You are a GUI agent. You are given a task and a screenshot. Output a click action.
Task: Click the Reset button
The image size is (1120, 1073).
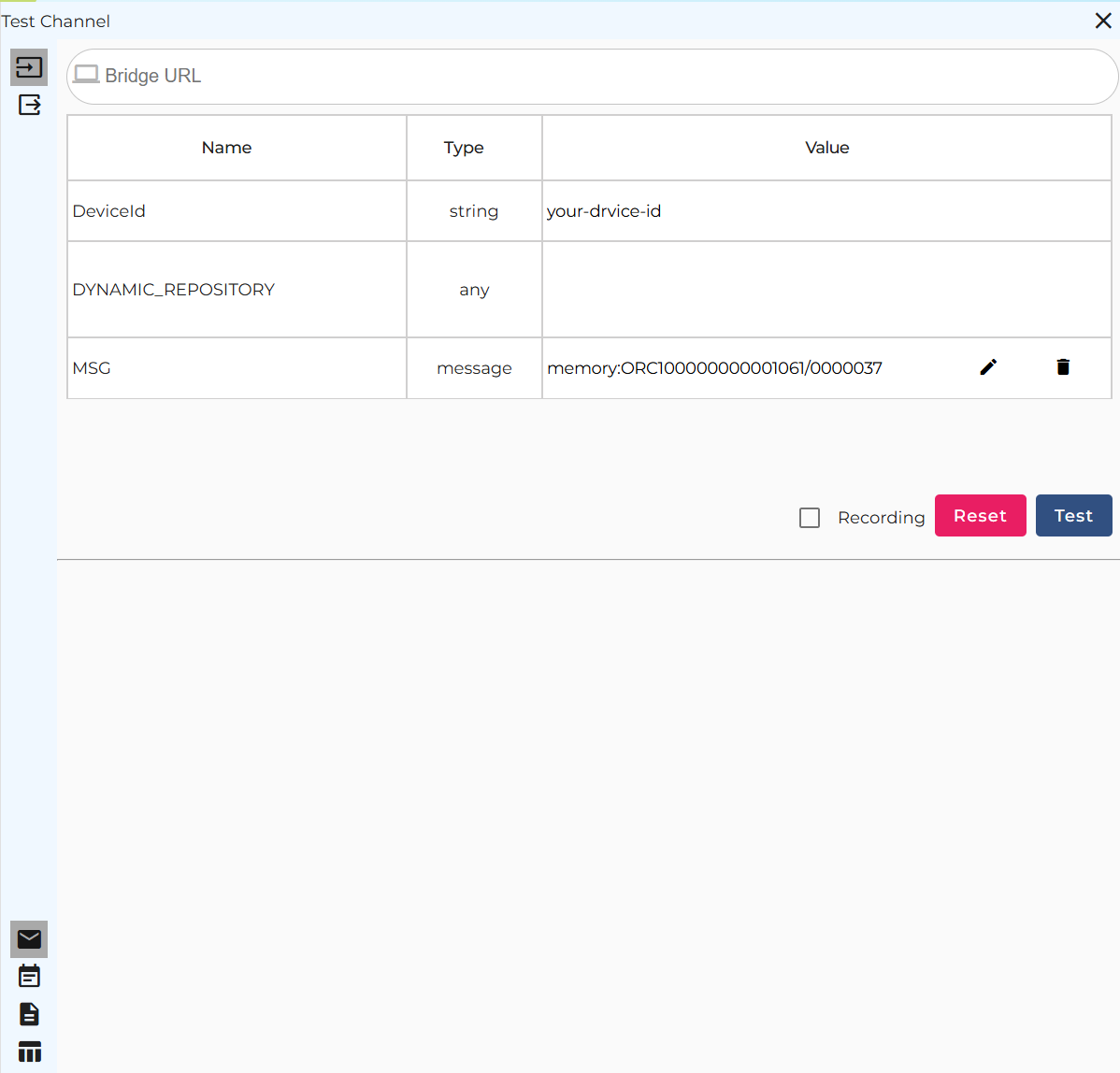(x=980, y=515)
